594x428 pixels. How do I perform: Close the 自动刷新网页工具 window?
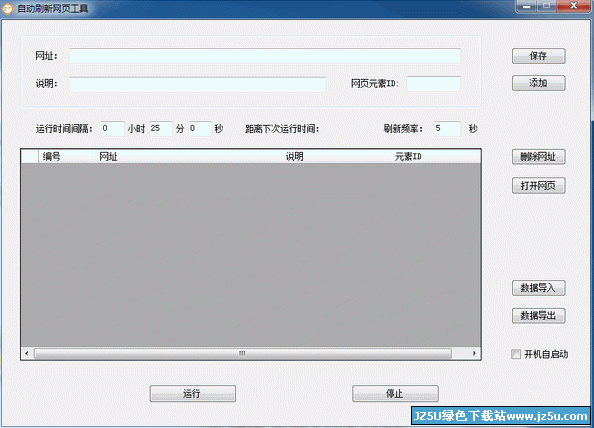point(574,6)
